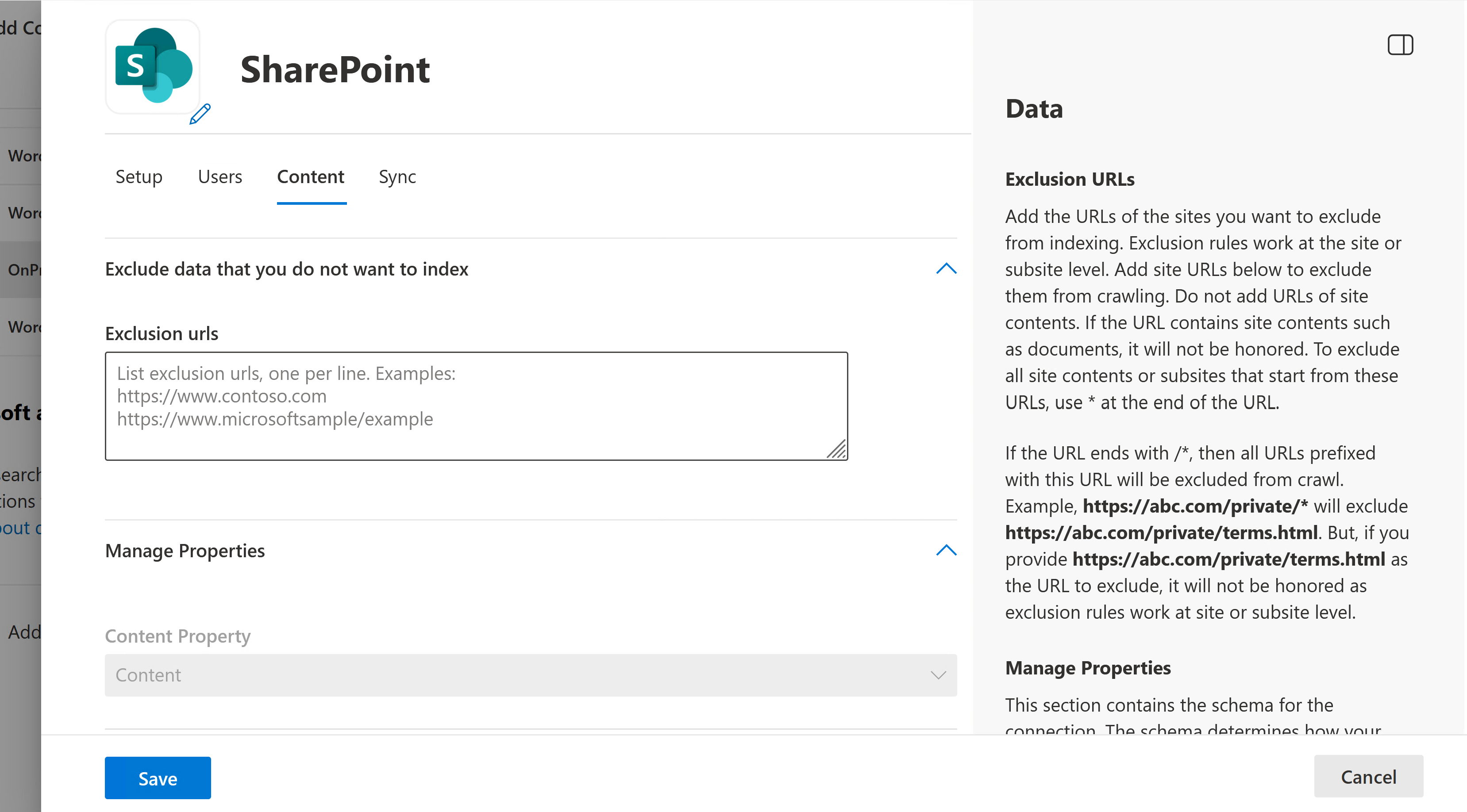Open the Users tab
The width and height of the screenshot is (1467, 812).
220,177
